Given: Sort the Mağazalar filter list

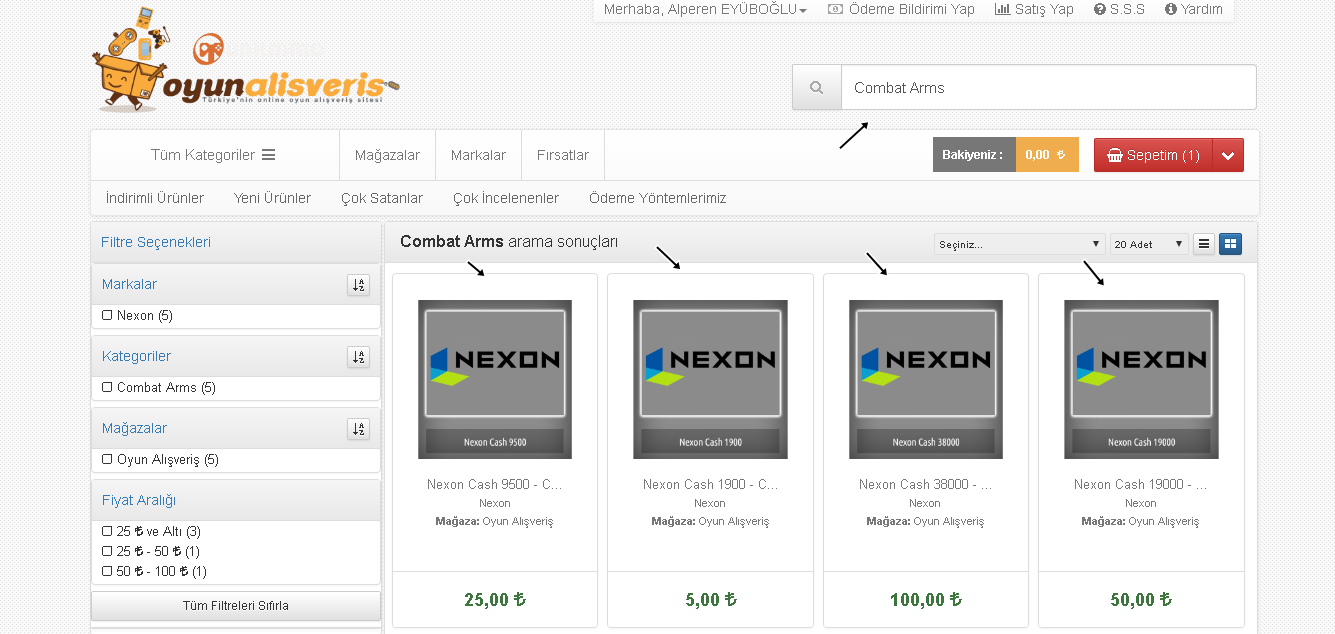Looking at the screenshot, I should [x=358, y=429].
